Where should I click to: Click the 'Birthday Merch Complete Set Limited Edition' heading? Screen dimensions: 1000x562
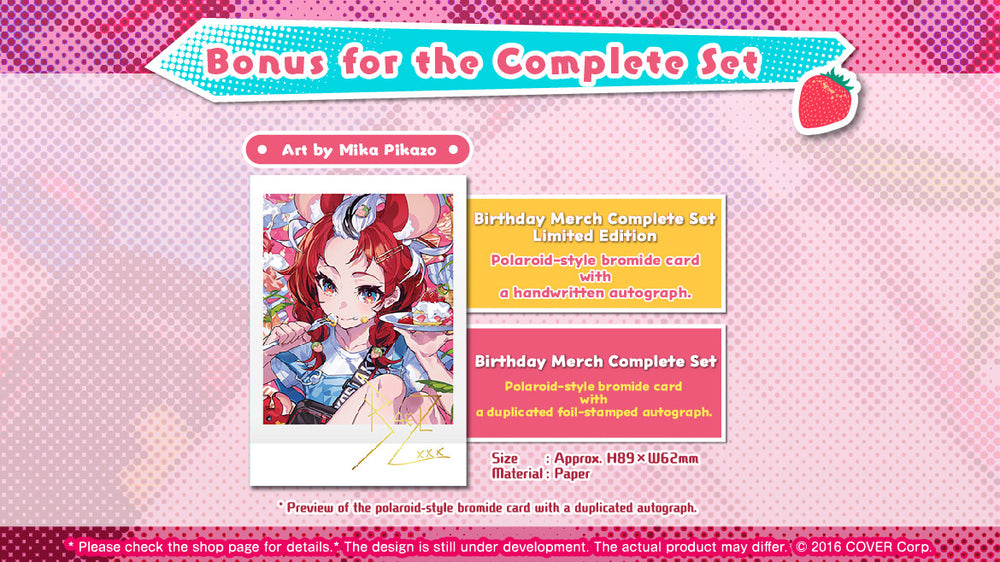click(x=595, y=227)
